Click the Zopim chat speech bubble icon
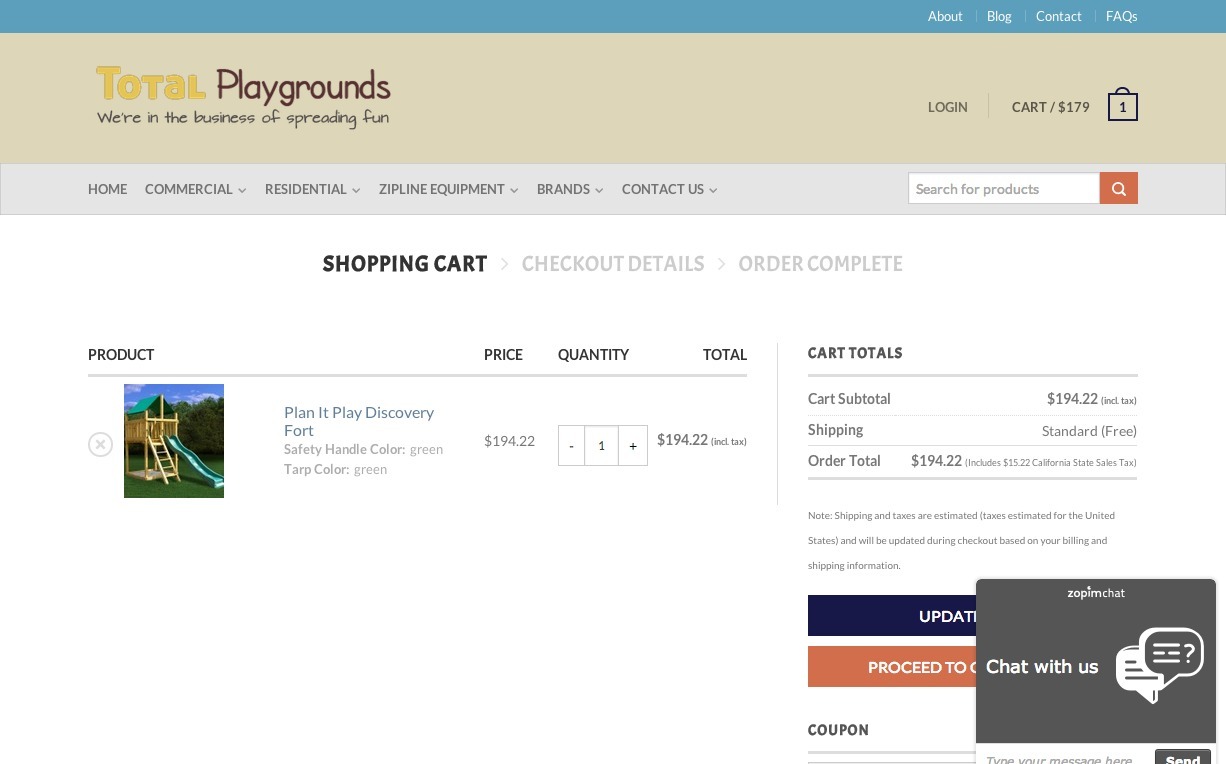The width and height of the screenshot is (1226, 764). pyautogui.click(x=1159, y=665)
